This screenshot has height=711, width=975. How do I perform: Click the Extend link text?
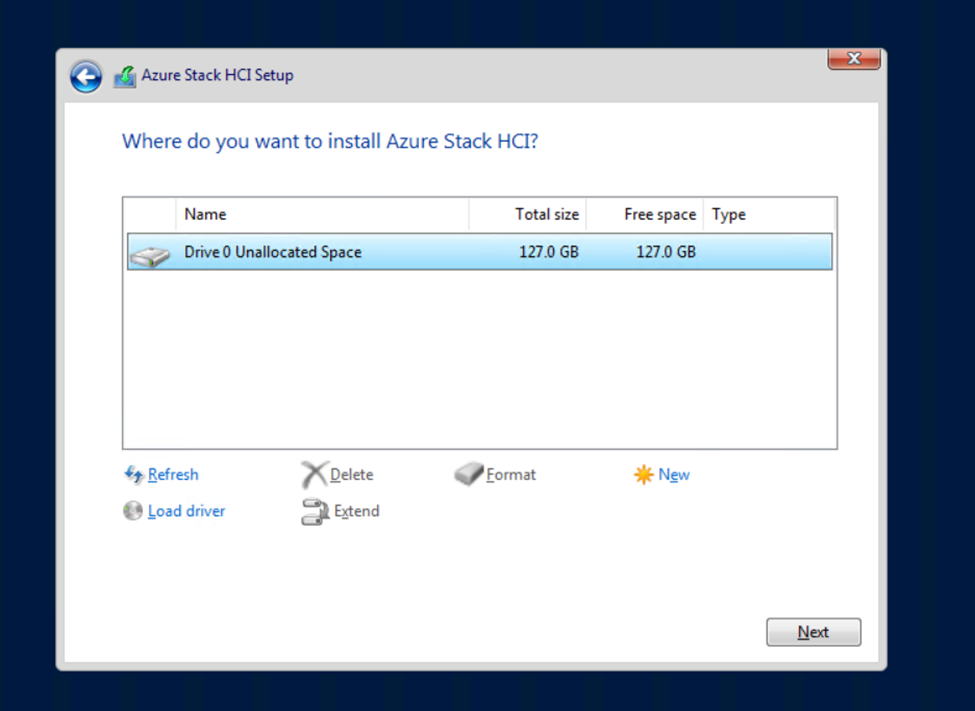[x=356, y=511]
